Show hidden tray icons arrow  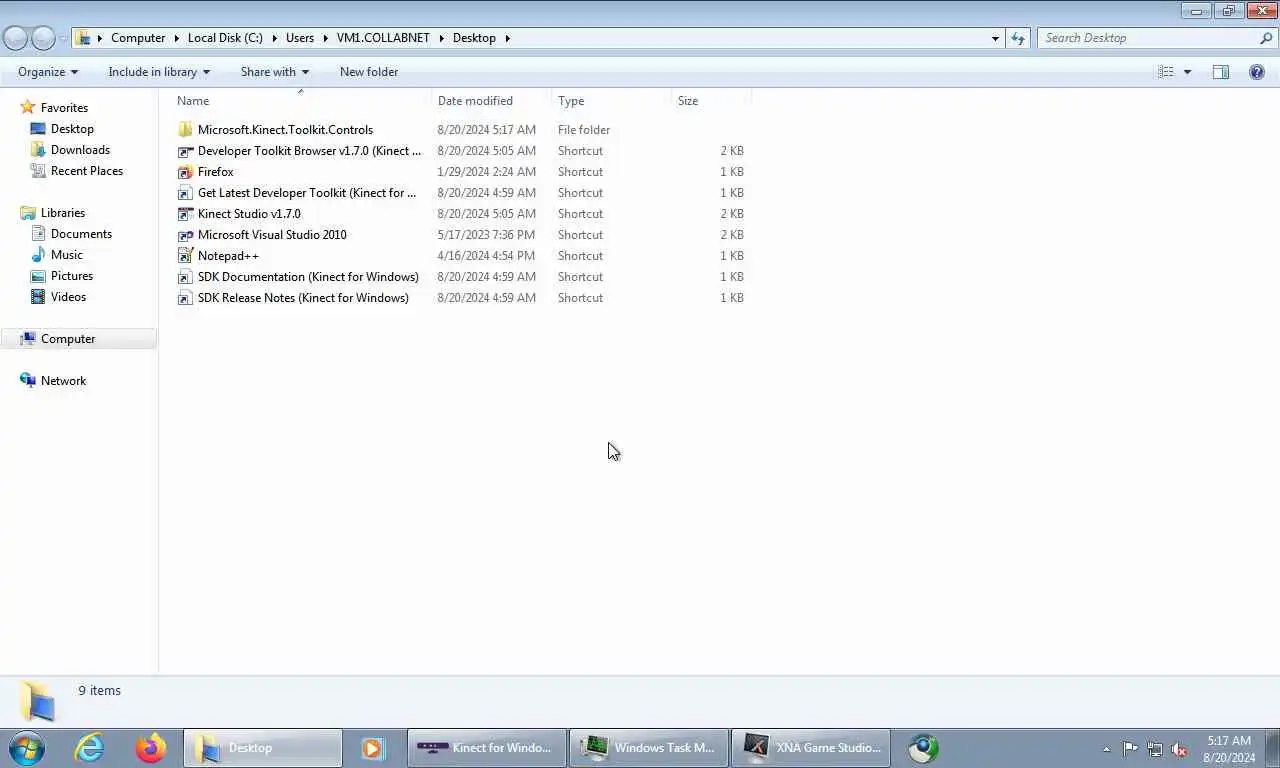(x=1106, y=749)
